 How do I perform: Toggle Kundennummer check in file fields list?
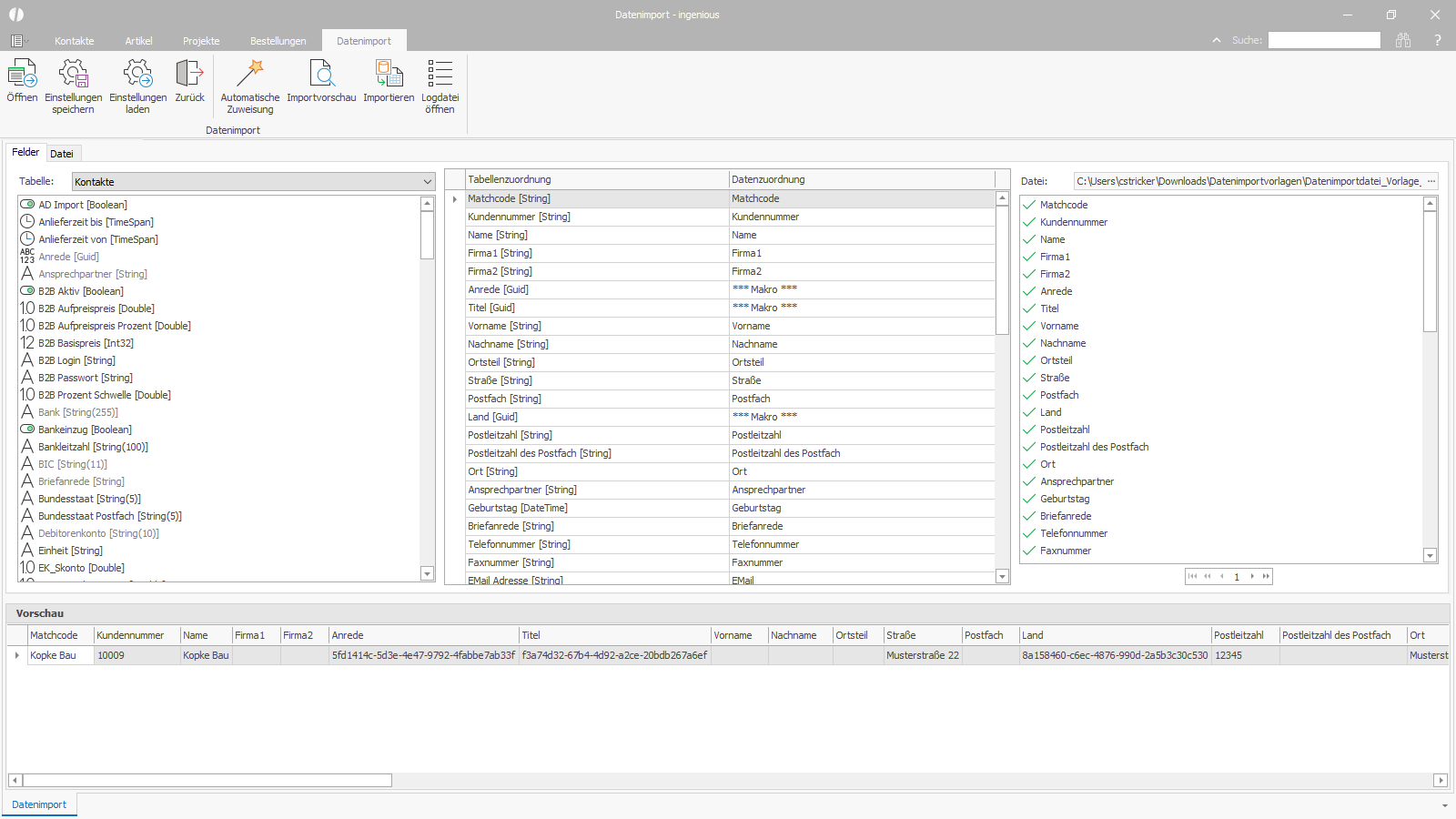[x=1029, y=222]
